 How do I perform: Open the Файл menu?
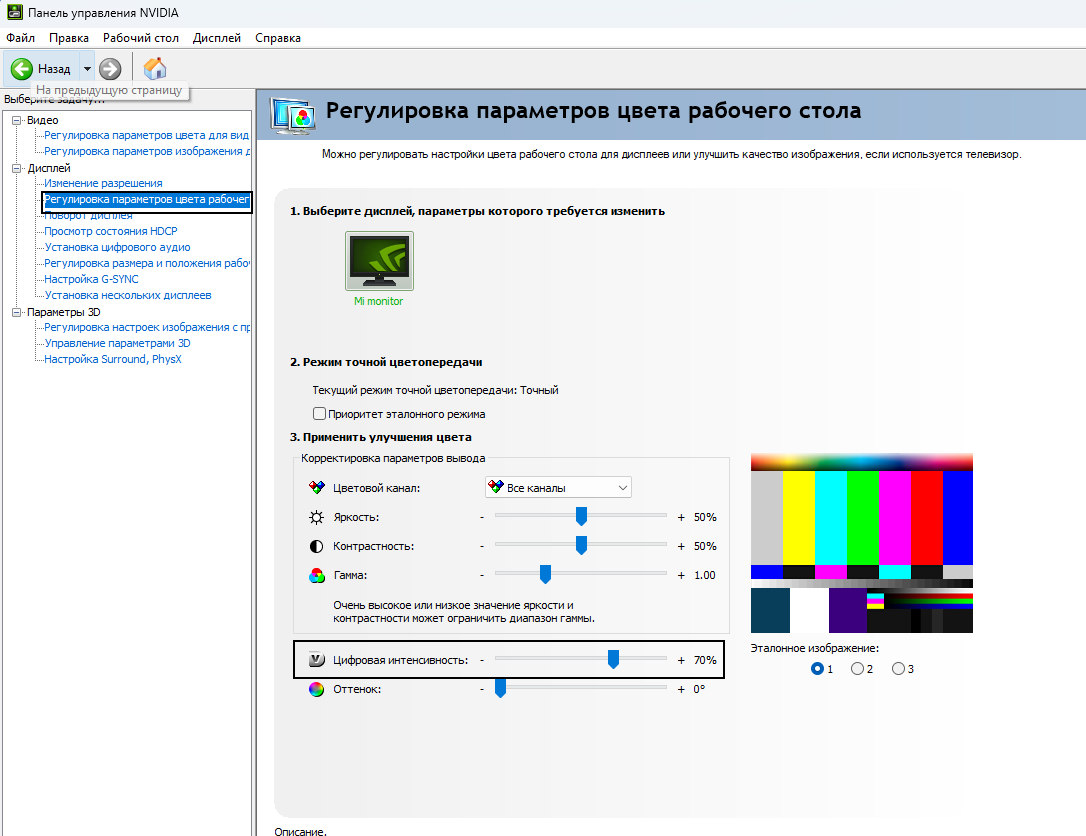[21, 38]
